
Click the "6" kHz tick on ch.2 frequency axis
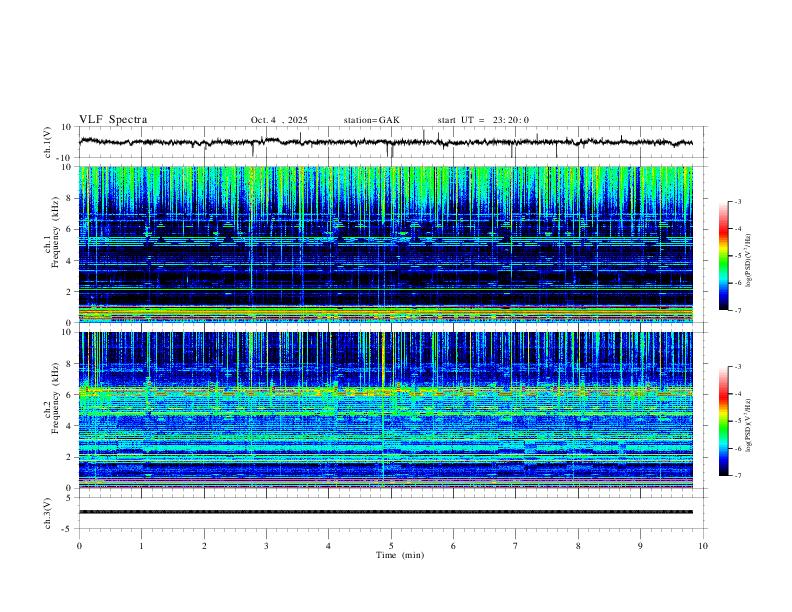click(69, 394)
